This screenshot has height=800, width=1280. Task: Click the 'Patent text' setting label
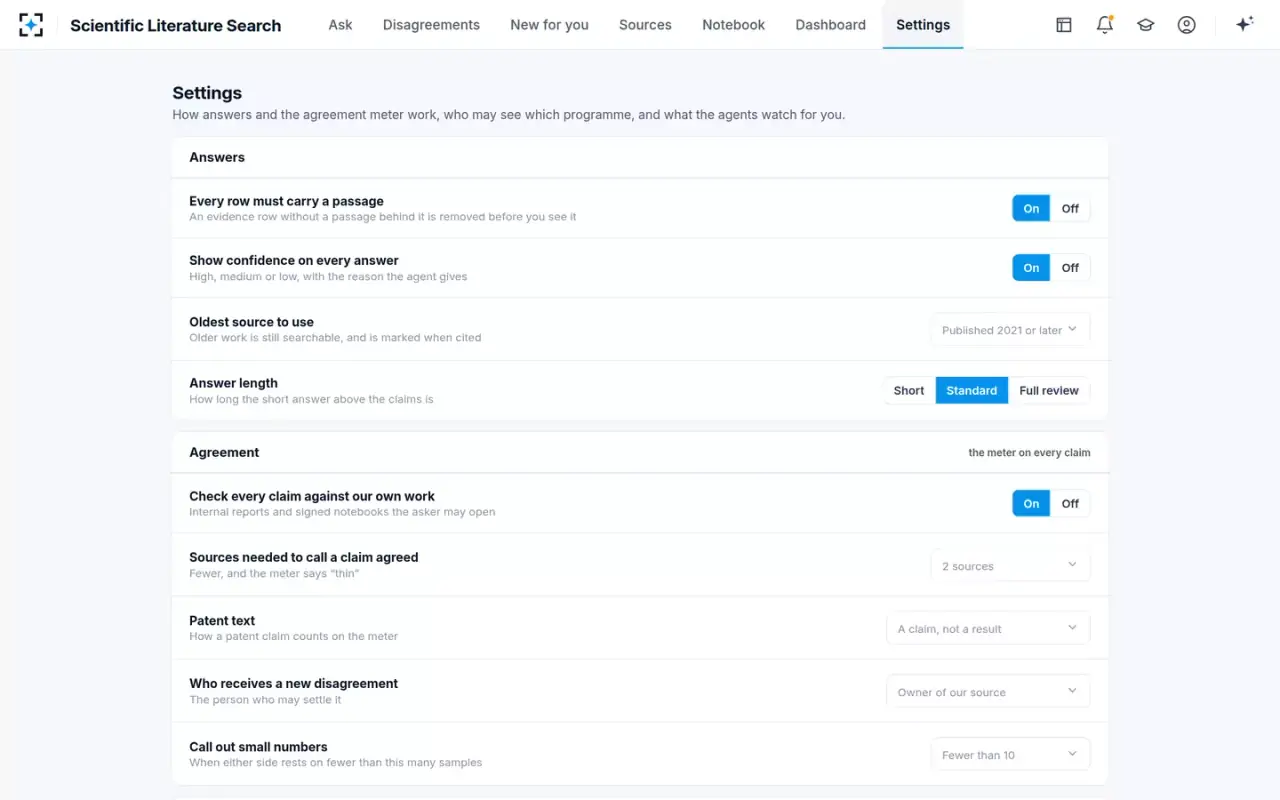pos(222,621)
